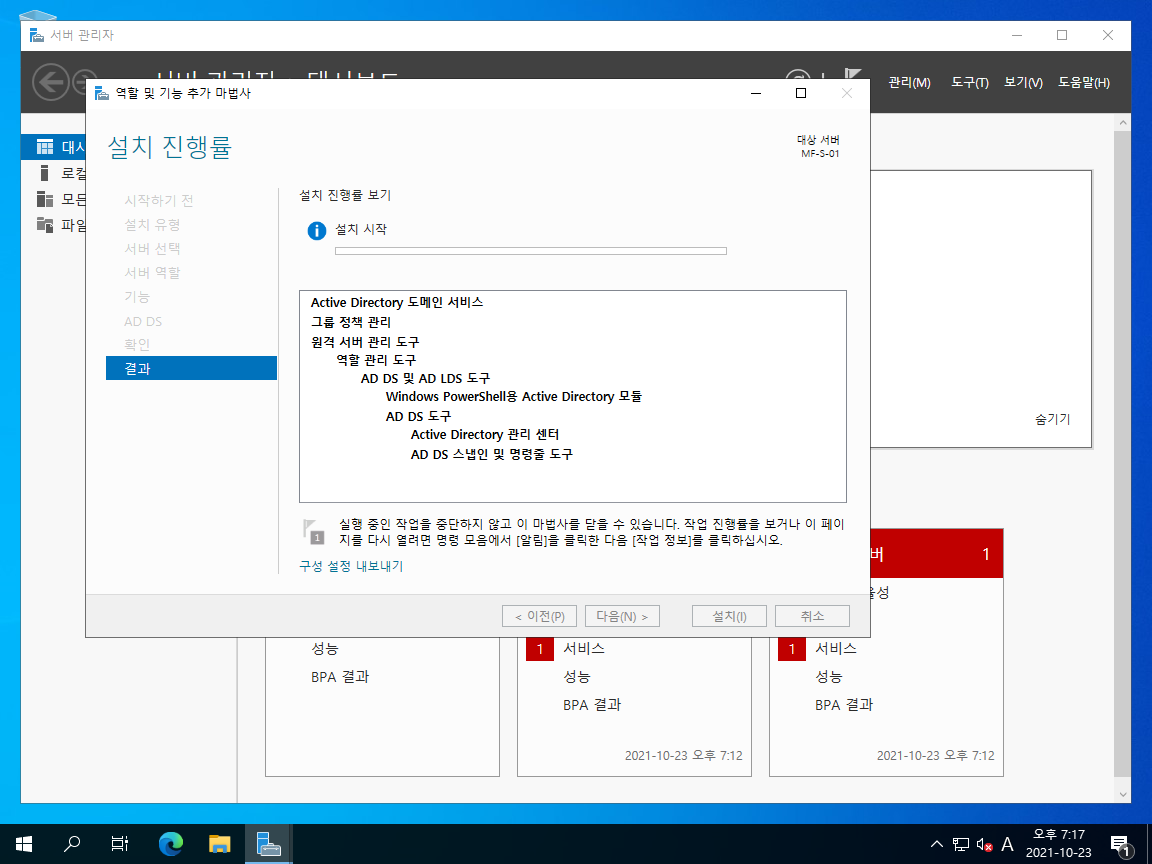Image resolution: width=1152 pixels, height=864 pixels.
Task: Click the Server Manager vertical scrollbar
Action: pos(1122,456)
